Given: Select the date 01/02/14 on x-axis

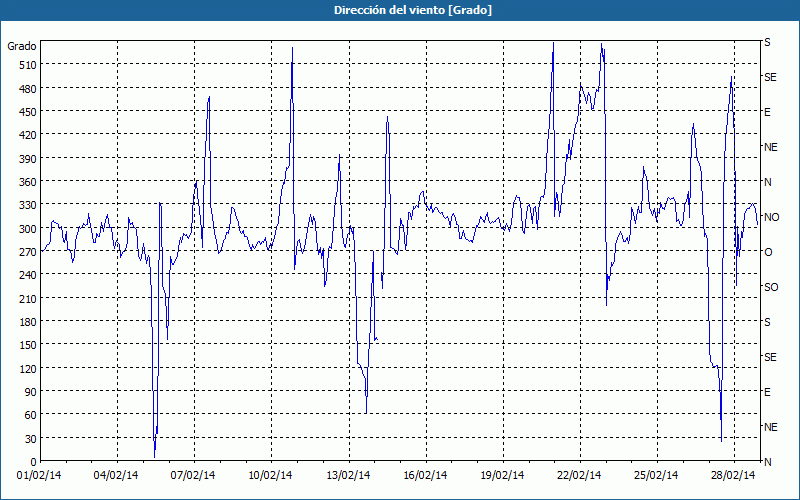Looking at the screenshot, I should click(x=39, y=476).
